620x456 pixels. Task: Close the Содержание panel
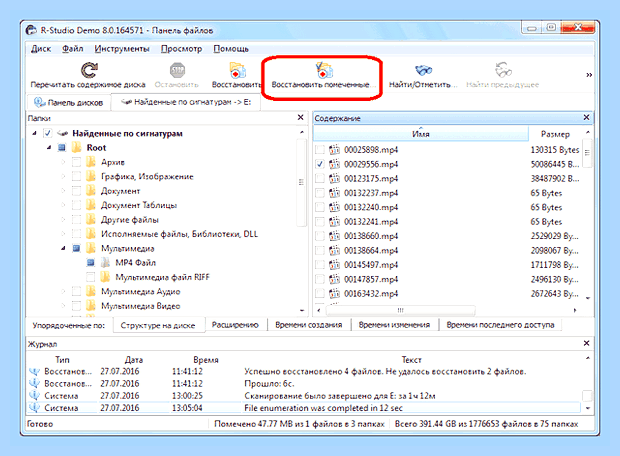[x=586, y=117]
